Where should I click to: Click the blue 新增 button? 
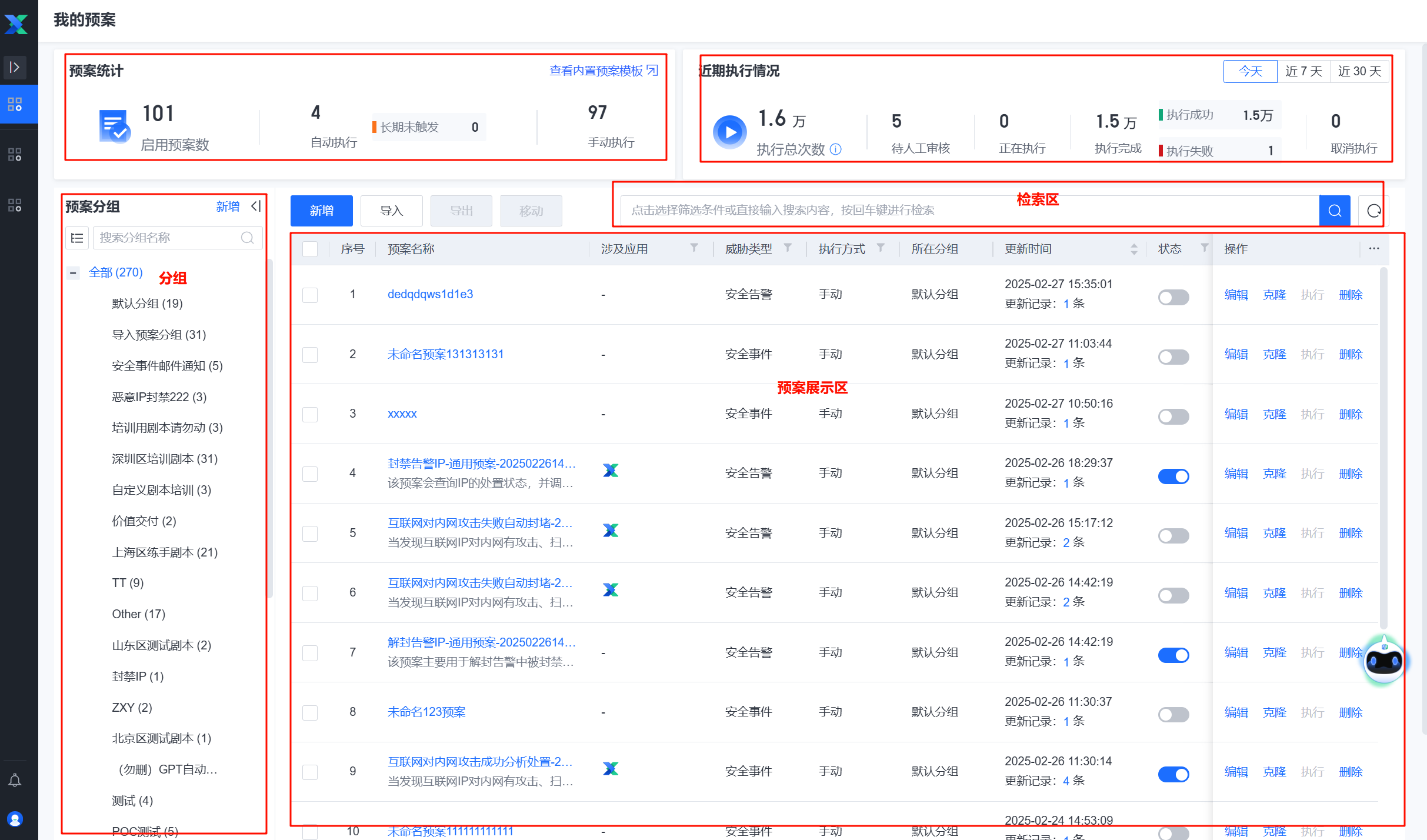(321, 211)
